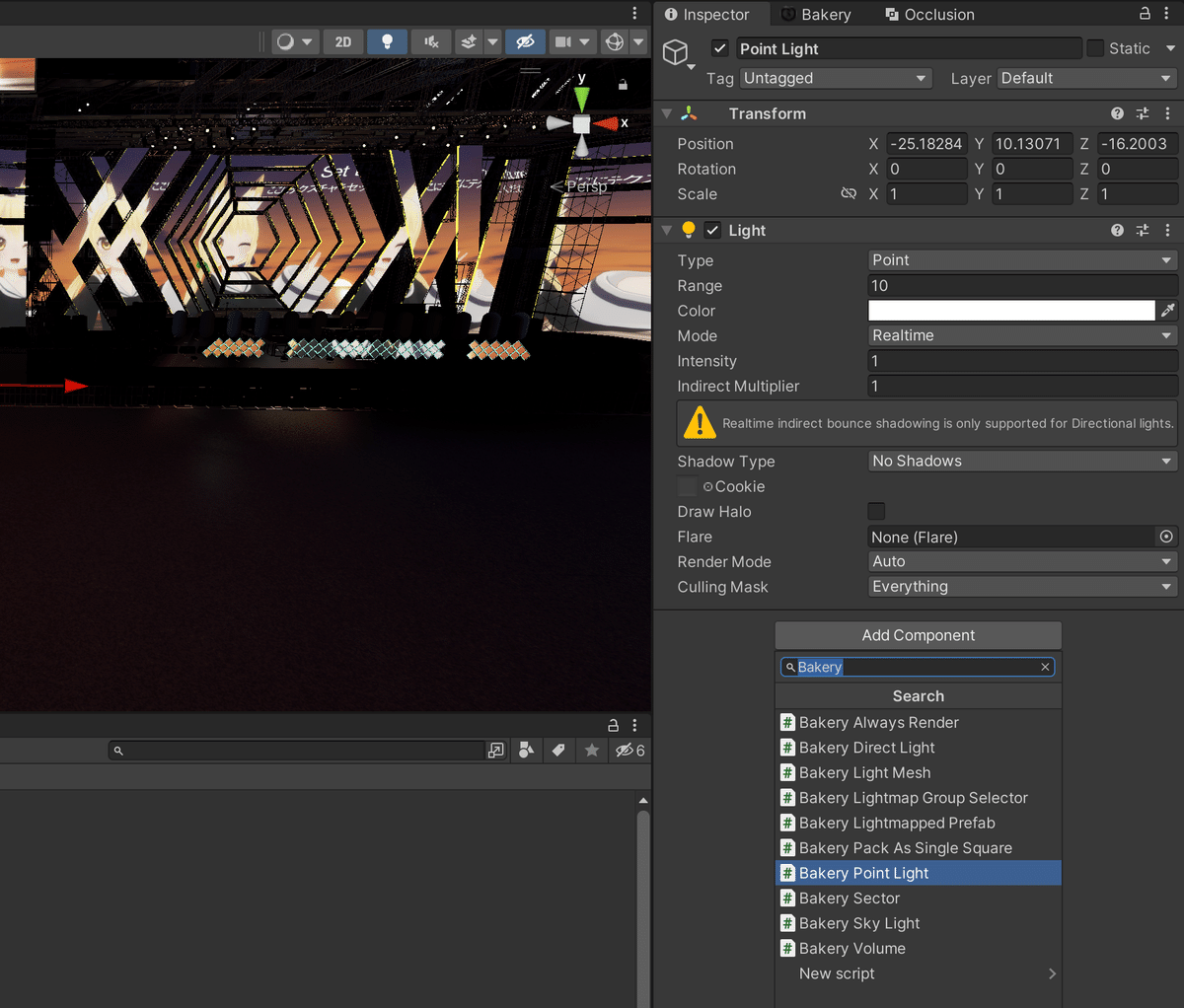This screenshot has width=1184, height=1008.
Task: Click the star favorites icon in the hierarchy bar
Action: (592, 751)
